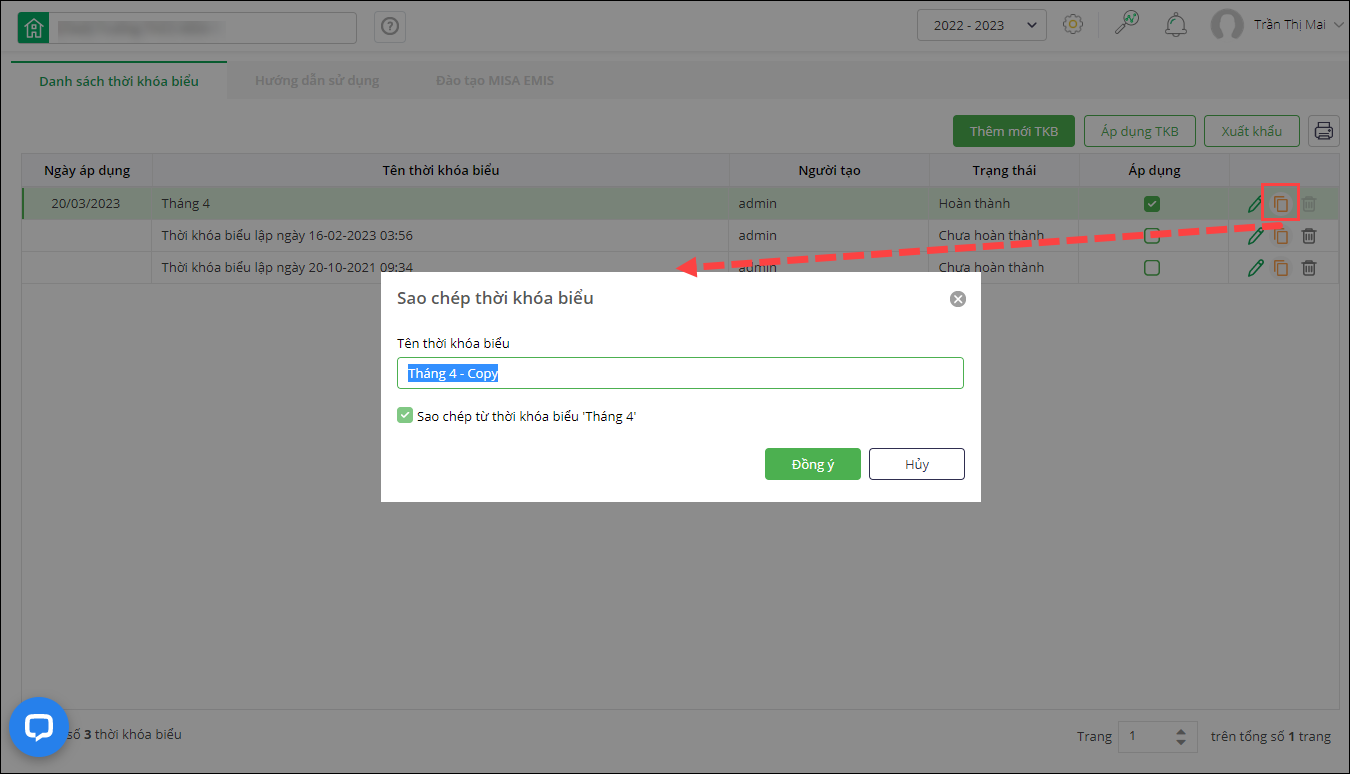1350x774 pixels.
Task: Click the 'Thêm mới TKB' button
Action: coord(1014,131)
